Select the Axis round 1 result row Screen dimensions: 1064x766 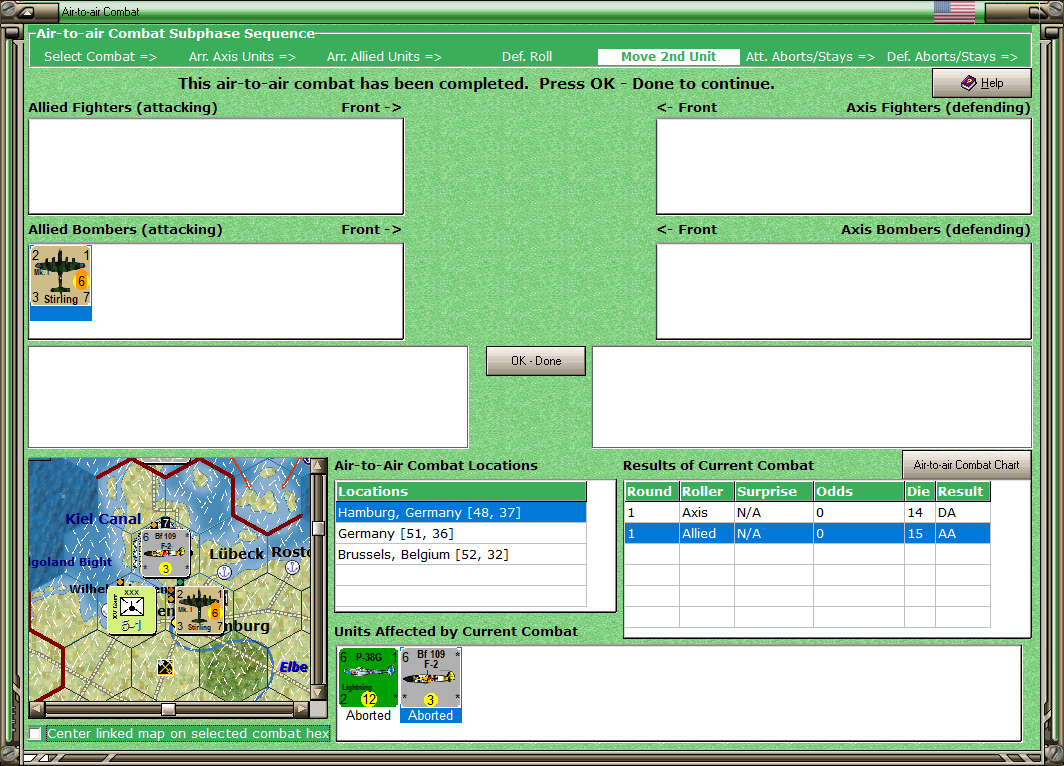click(807, 512)
